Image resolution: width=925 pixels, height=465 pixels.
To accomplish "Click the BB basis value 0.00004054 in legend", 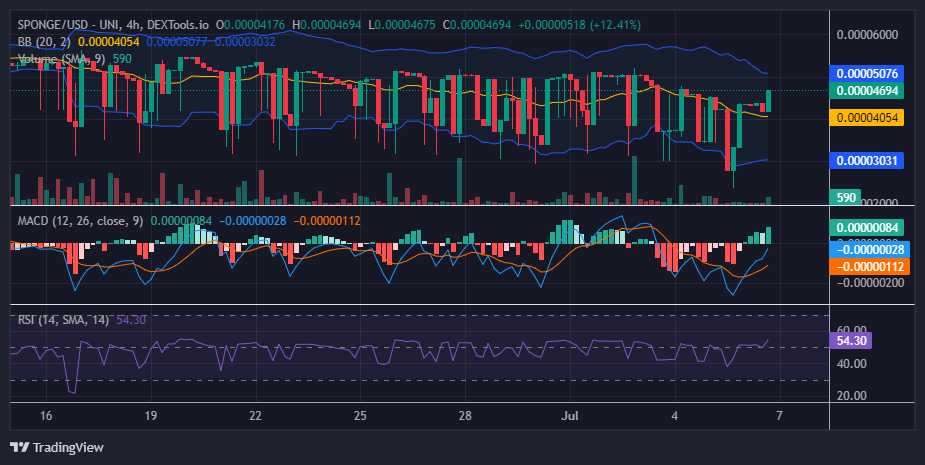I will pos(109,42).
